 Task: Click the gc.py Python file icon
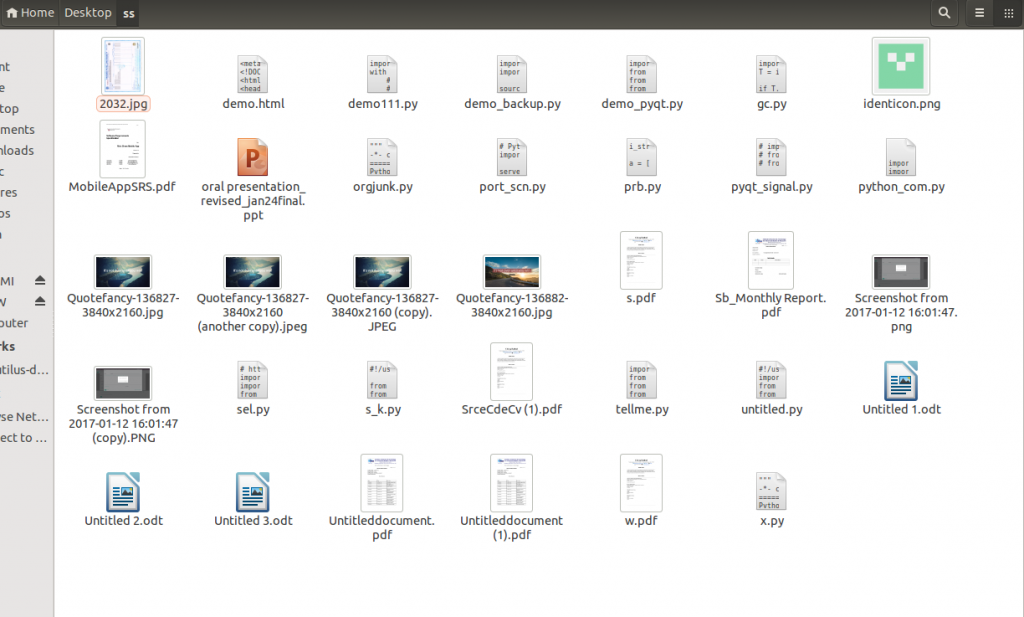771,74
